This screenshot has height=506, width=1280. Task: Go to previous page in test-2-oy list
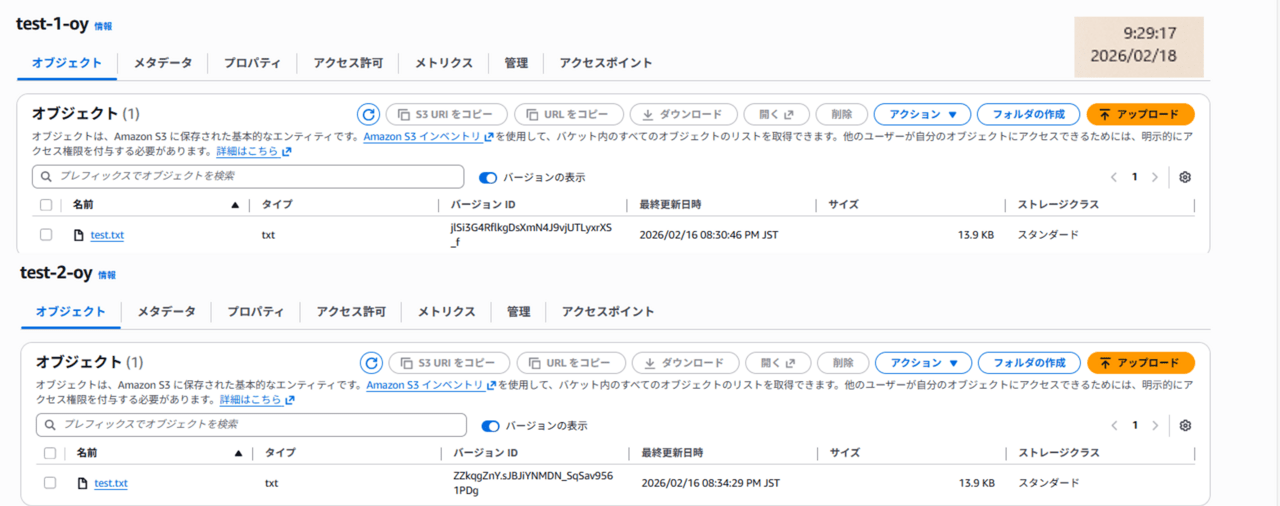1115,425
